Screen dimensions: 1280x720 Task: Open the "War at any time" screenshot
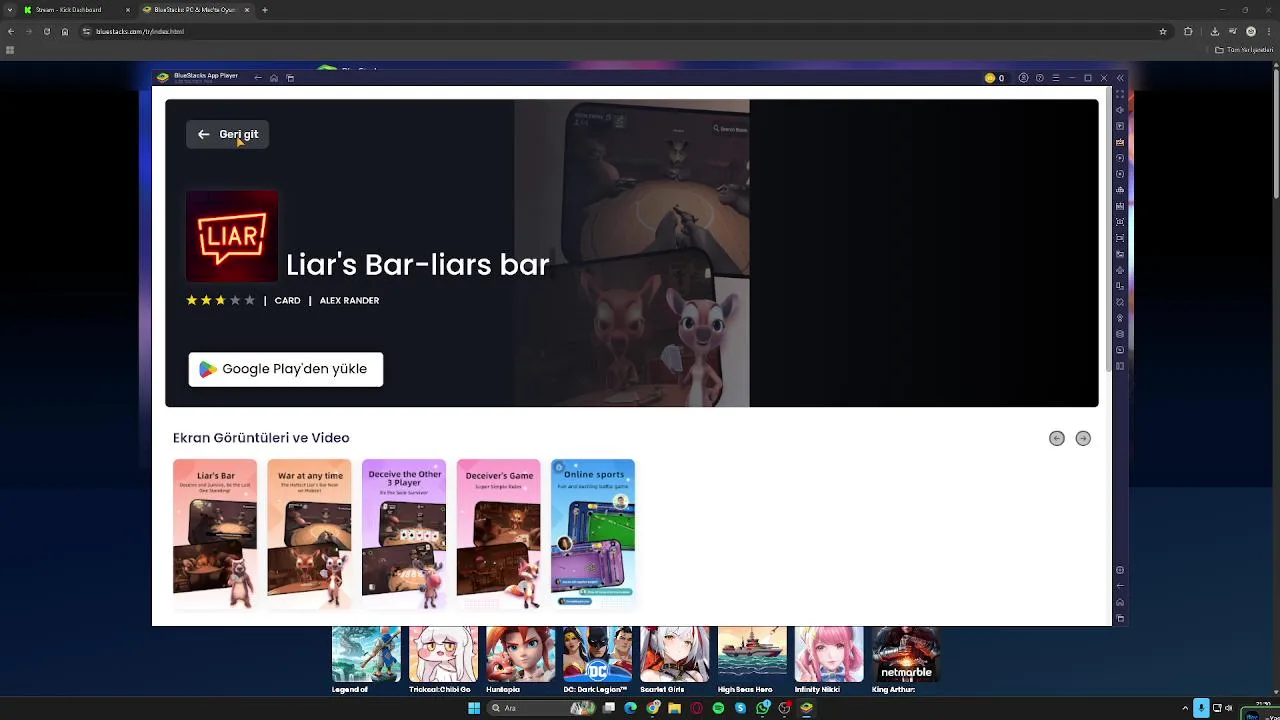pos(310,534)
